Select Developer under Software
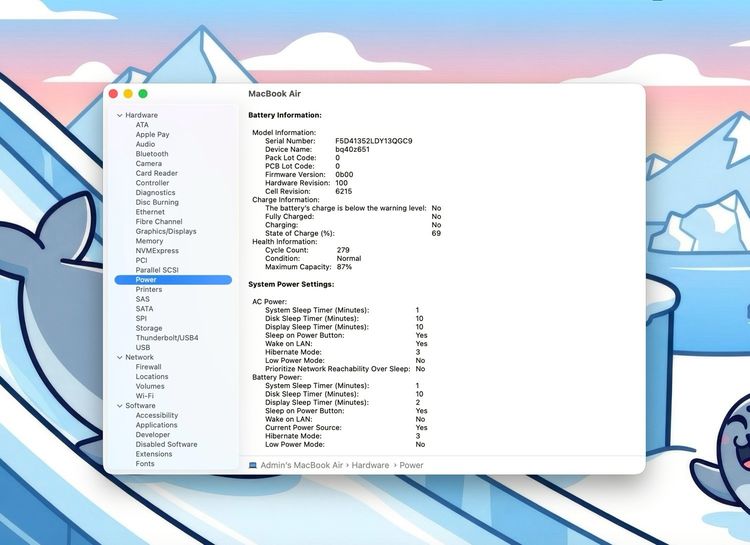750x545 pixels. pyautogui.click(x=153, y=434)
